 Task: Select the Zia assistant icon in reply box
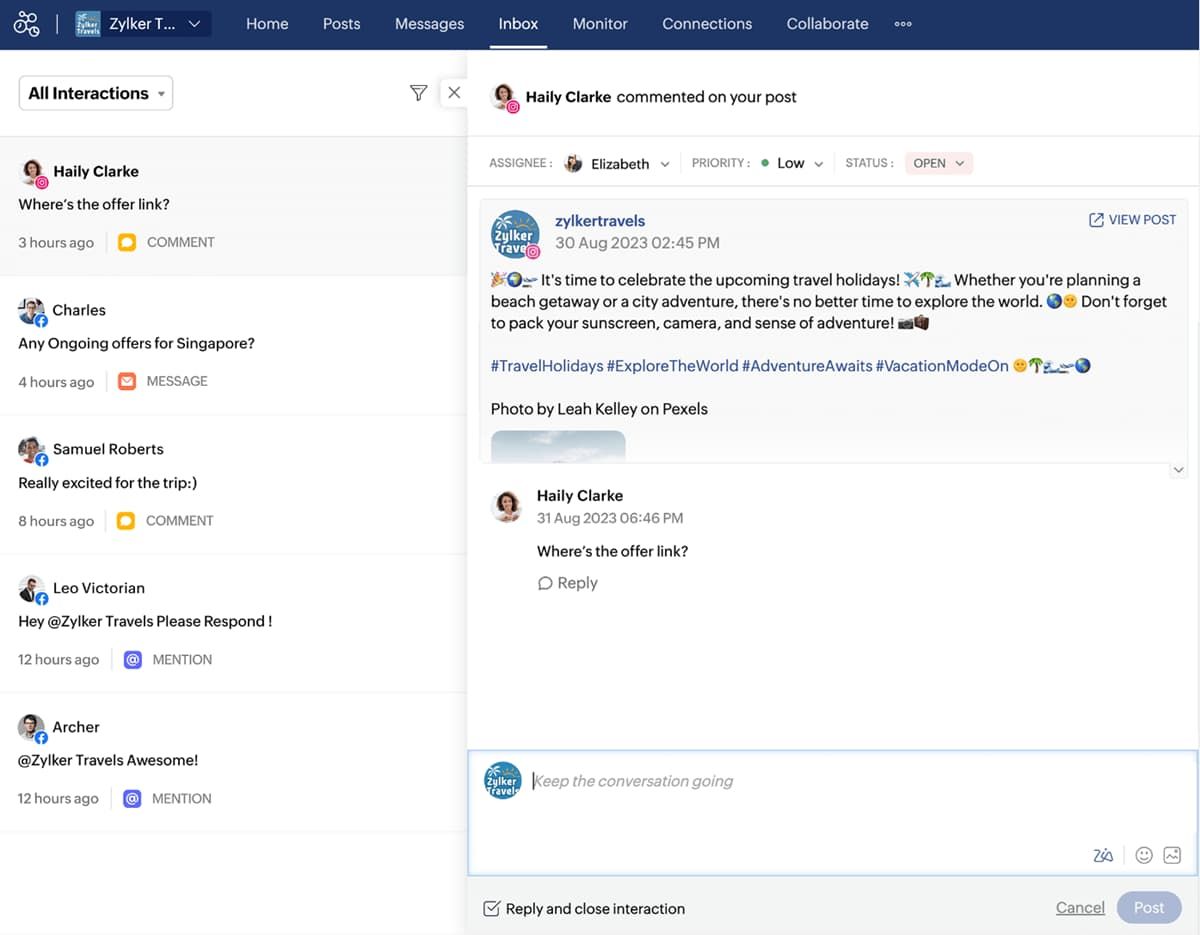coord(1103,855)
